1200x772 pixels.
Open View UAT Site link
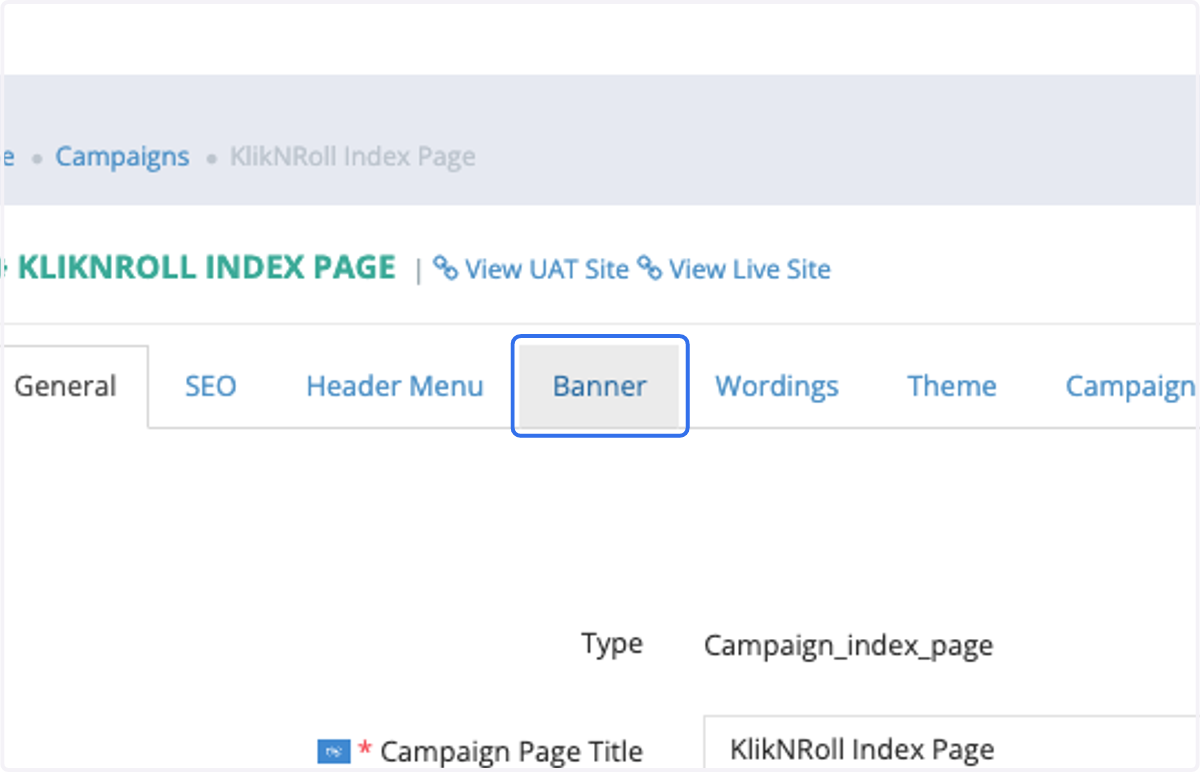tap(547, 269)
